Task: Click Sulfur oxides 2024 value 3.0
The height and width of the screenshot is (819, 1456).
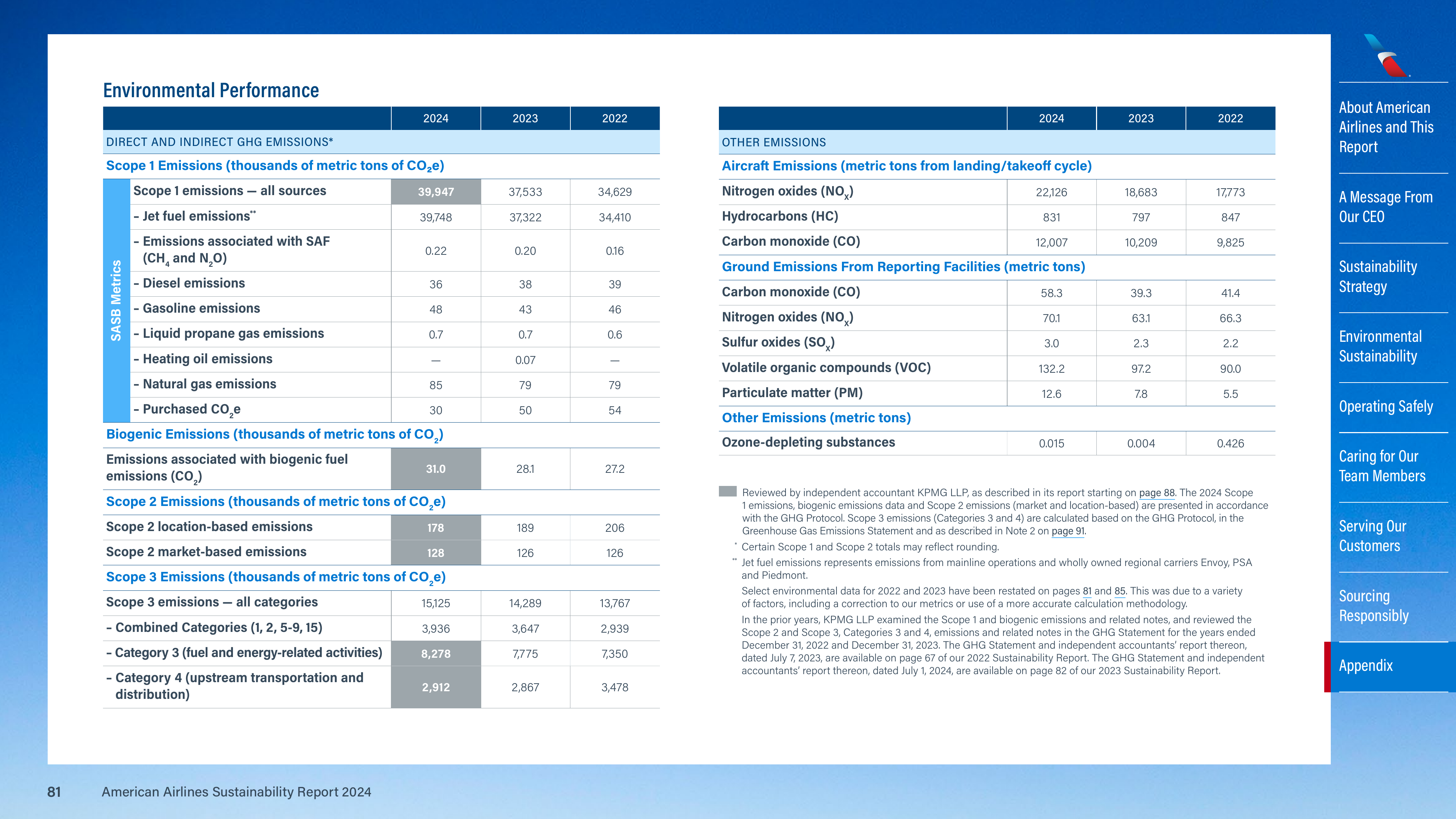Action: (1051, 344)
